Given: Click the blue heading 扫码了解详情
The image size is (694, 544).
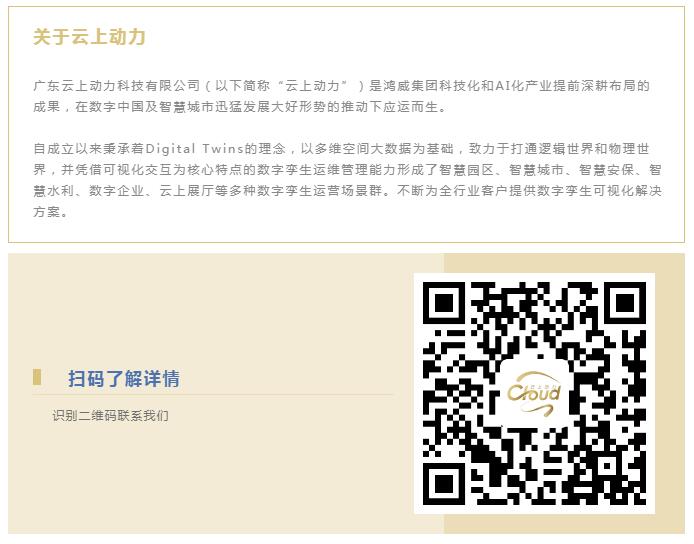Looking at the screenshot, I should click(124, 379).
